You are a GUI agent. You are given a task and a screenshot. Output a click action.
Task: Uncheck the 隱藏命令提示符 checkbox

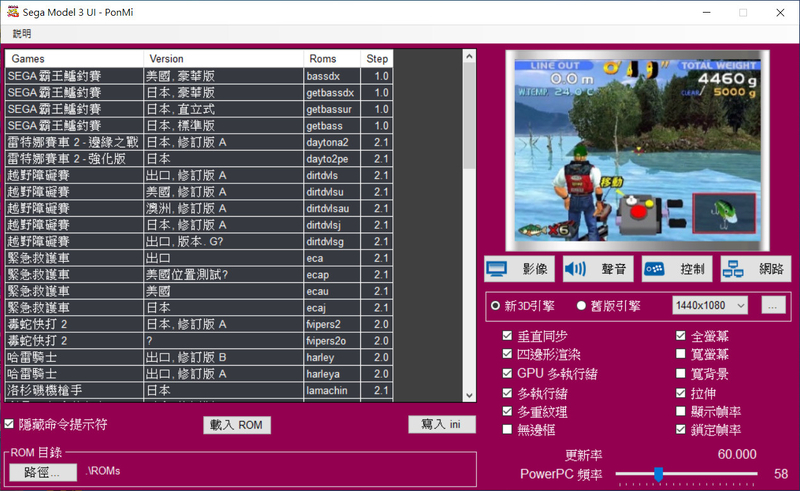click(x=9, y=424)
